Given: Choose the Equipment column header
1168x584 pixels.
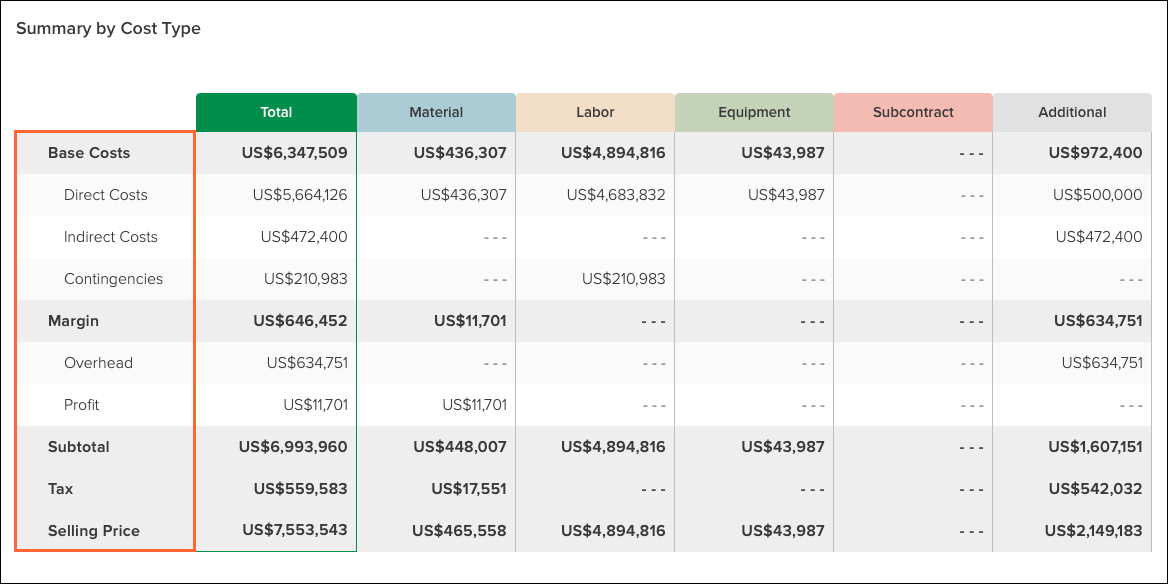Looking at the screenshot, I should coord(754,112).
